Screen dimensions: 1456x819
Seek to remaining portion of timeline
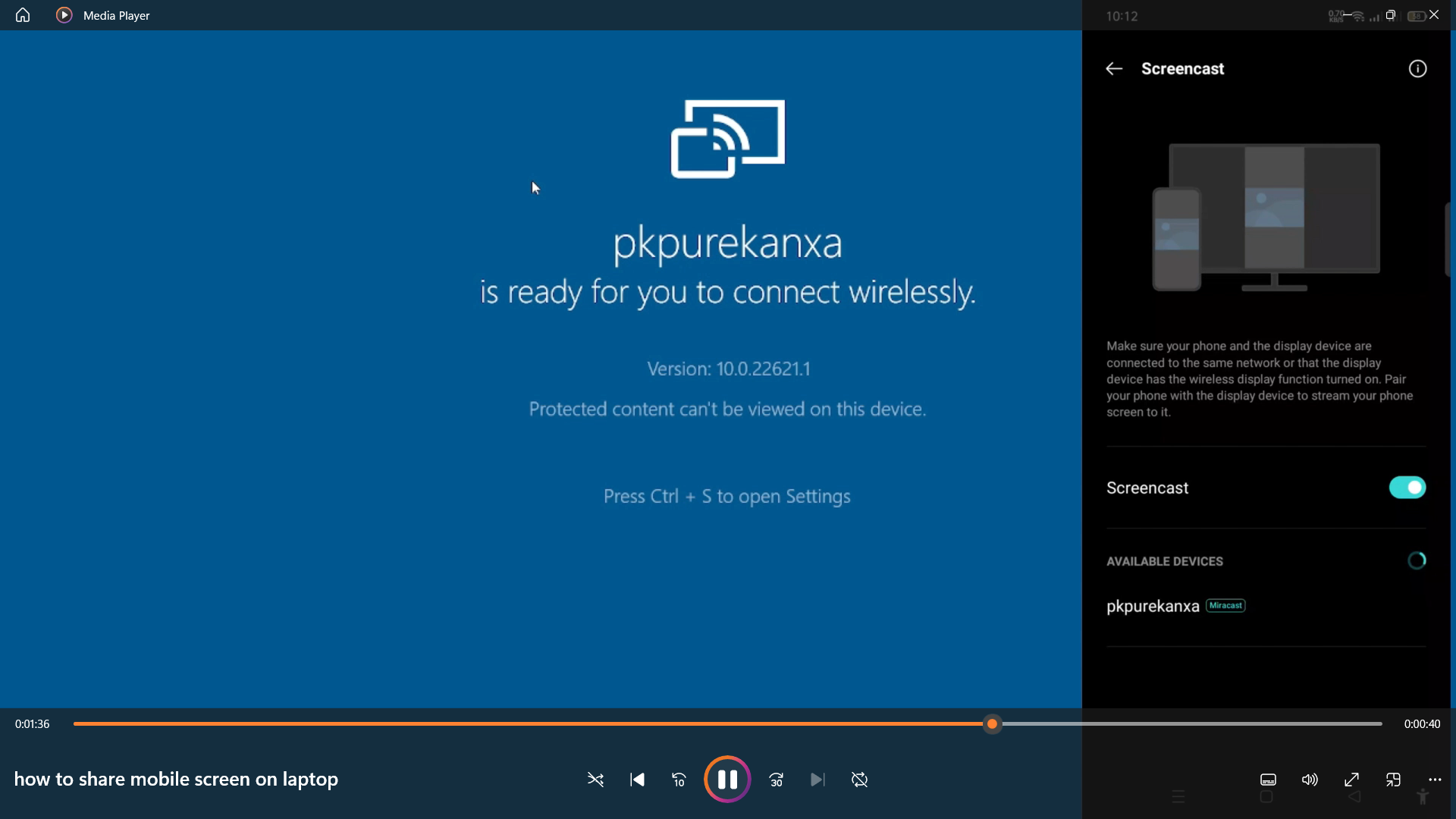[1191, 724]
